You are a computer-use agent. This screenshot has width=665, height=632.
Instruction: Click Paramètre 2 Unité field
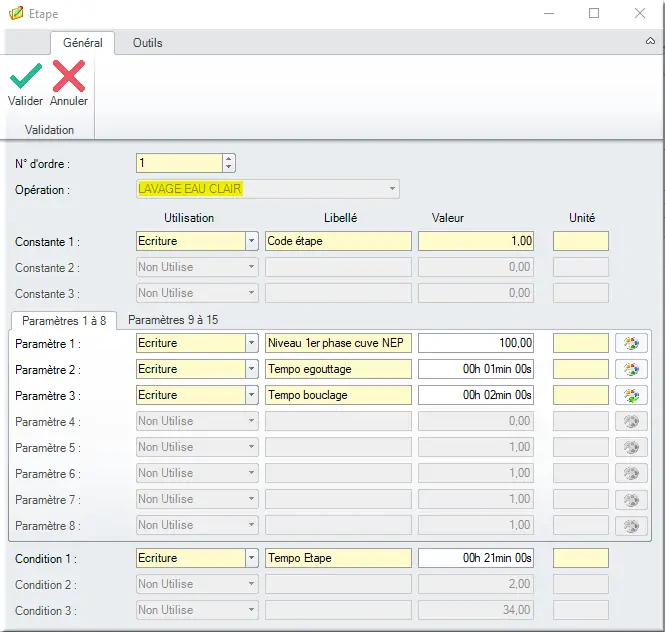click(581, 369)
